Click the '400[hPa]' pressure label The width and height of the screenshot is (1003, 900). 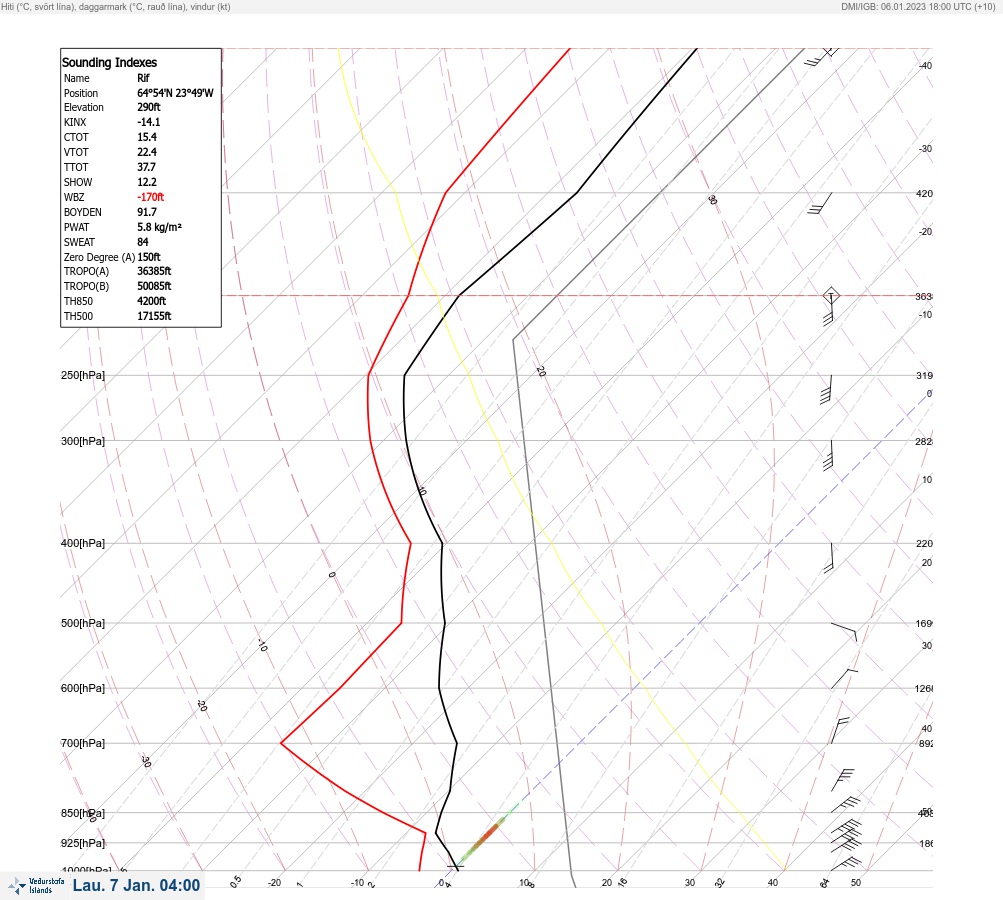pos(83,543)
